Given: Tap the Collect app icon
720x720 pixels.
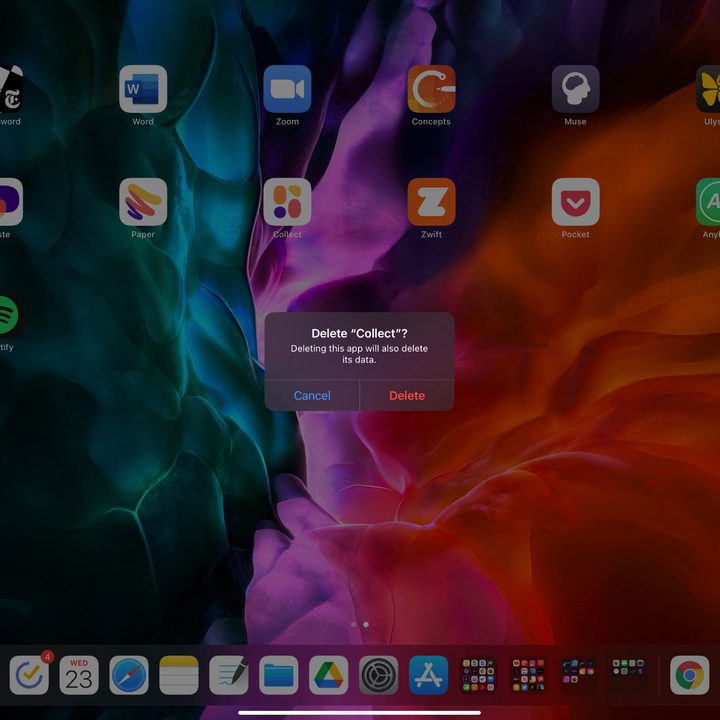Looking at the screenshot, I should pos(287,202).
